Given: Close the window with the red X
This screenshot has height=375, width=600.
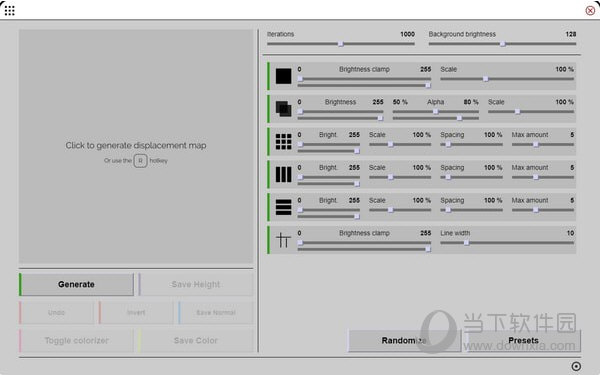Looking at the screenshot, I should click(590, 11).
